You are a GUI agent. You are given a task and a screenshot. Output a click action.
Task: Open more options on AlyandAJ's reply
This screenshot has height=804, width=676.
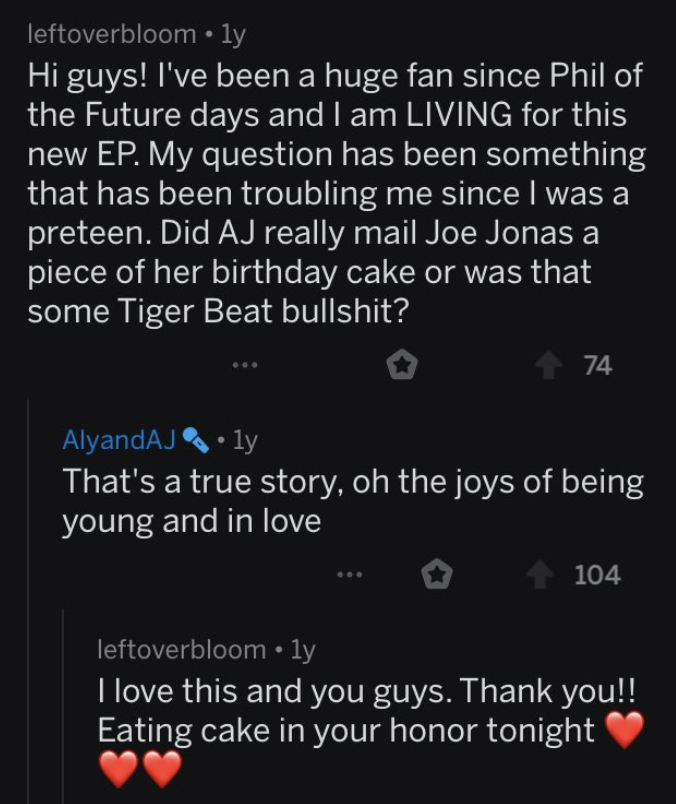[x=350, y=575]
